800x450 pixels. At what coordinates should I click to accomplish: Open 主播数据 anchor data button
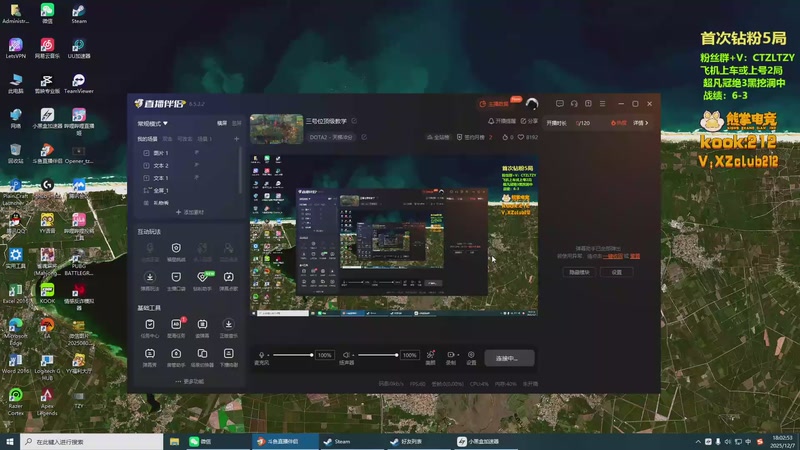[494, 104]
